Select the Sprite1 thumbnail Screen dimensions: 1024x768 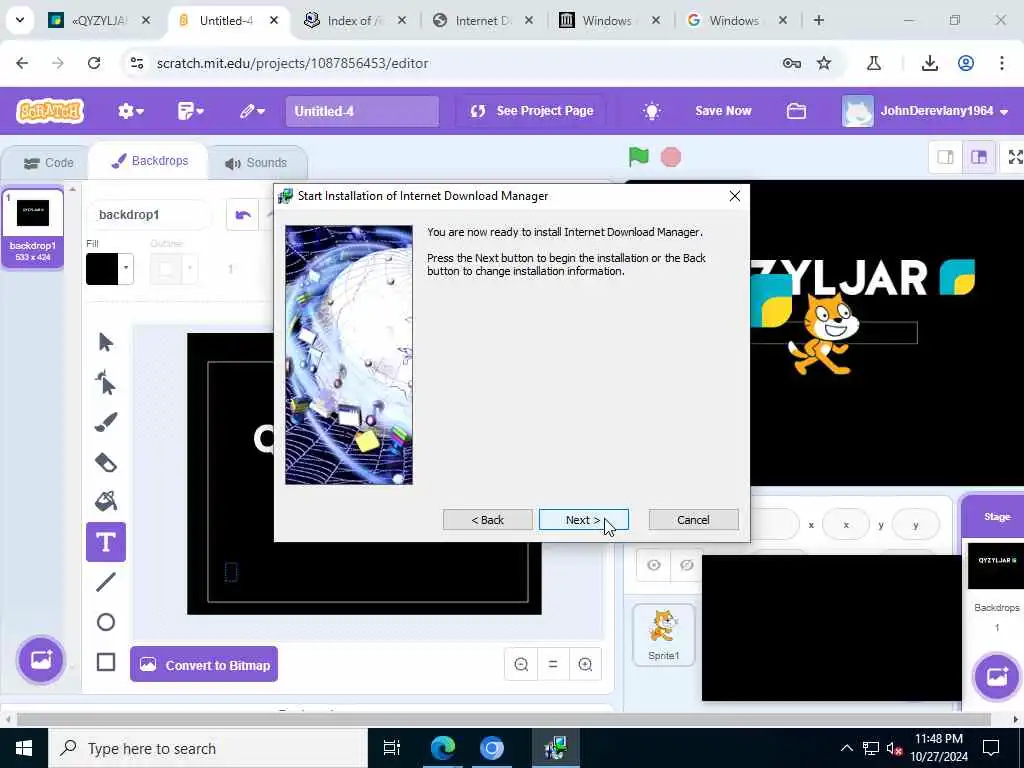point(664,635)
